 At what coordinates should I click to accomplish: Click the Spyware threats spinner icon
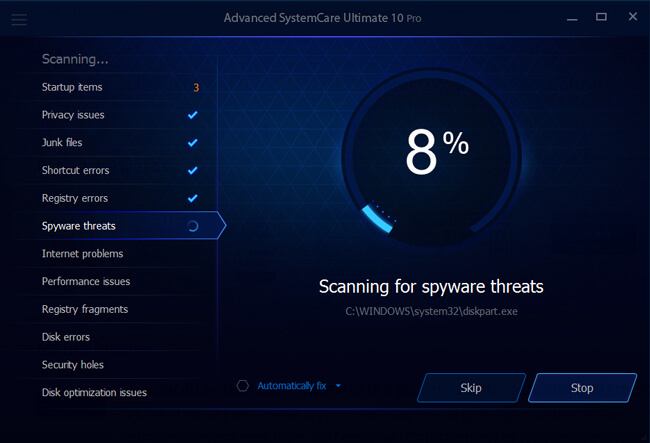[x=193, y=226]
